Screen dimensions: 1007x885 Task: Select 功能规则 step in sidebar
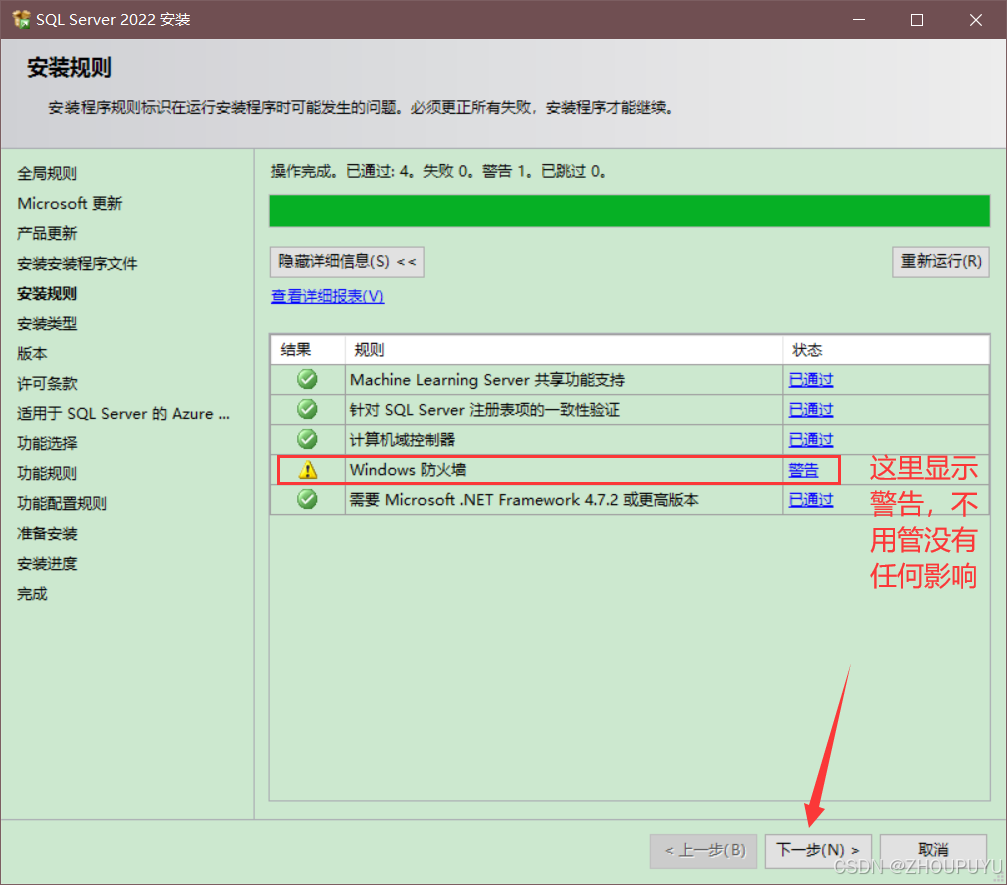tap(47, 473)
